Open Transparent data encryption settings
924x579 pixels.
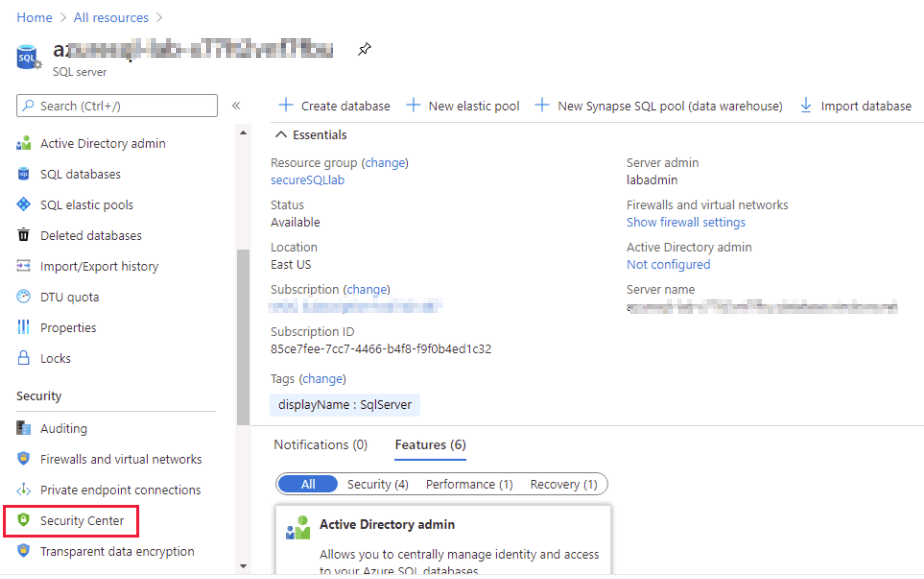[117, 551]
